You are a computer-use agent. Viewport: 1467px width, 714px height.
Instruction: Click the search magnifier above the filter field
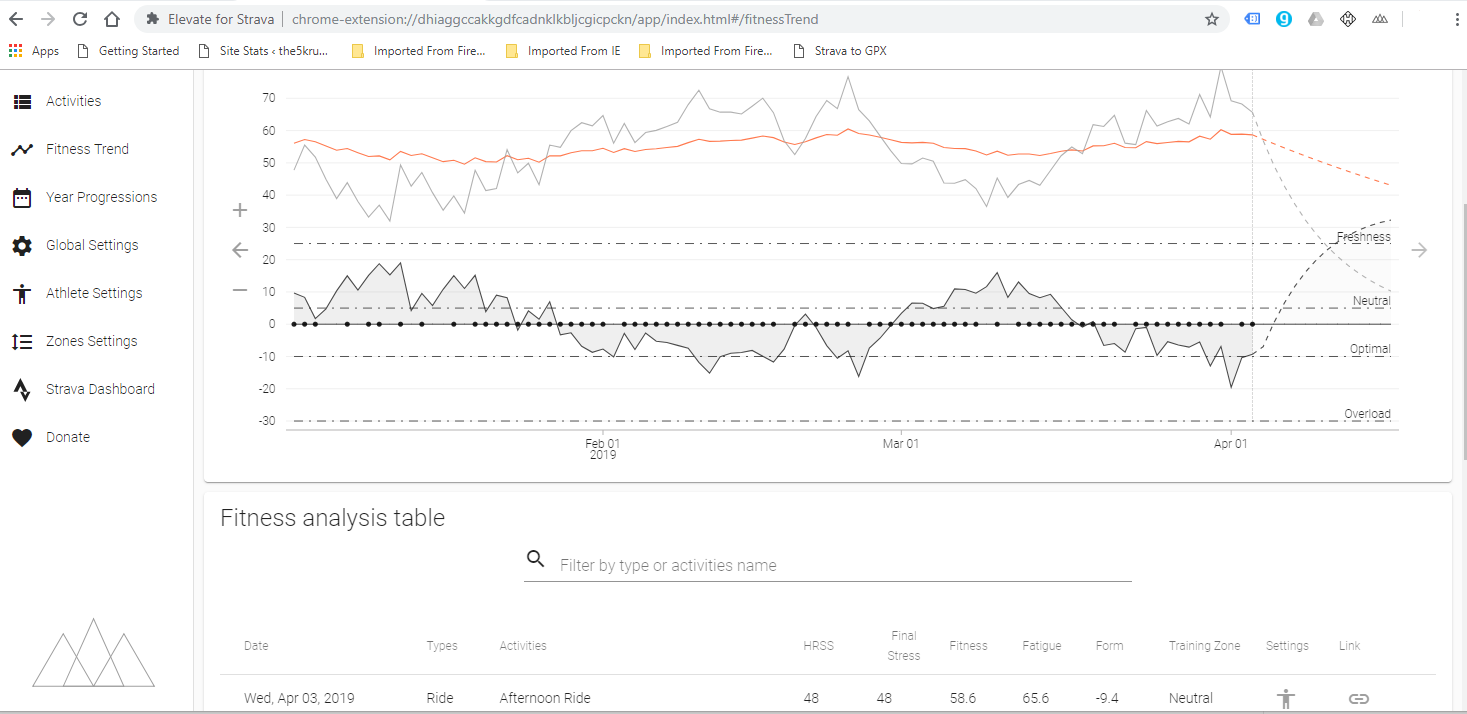536,558
